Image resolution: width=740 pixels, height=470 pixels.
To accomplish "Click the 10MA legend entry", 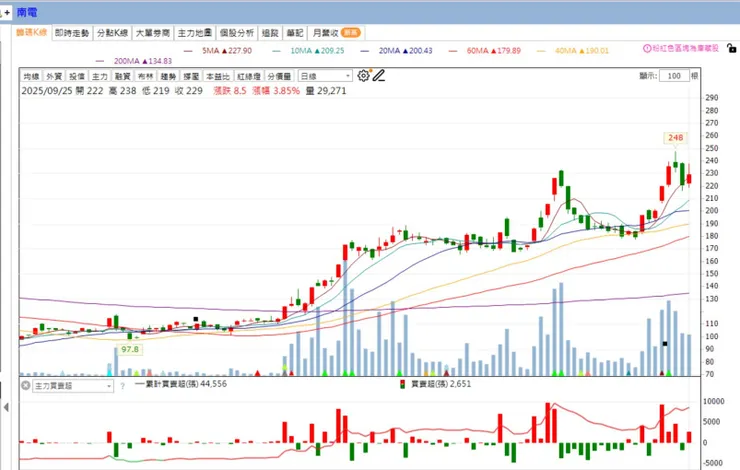I will pyautogui.click(x=309, y=50).
